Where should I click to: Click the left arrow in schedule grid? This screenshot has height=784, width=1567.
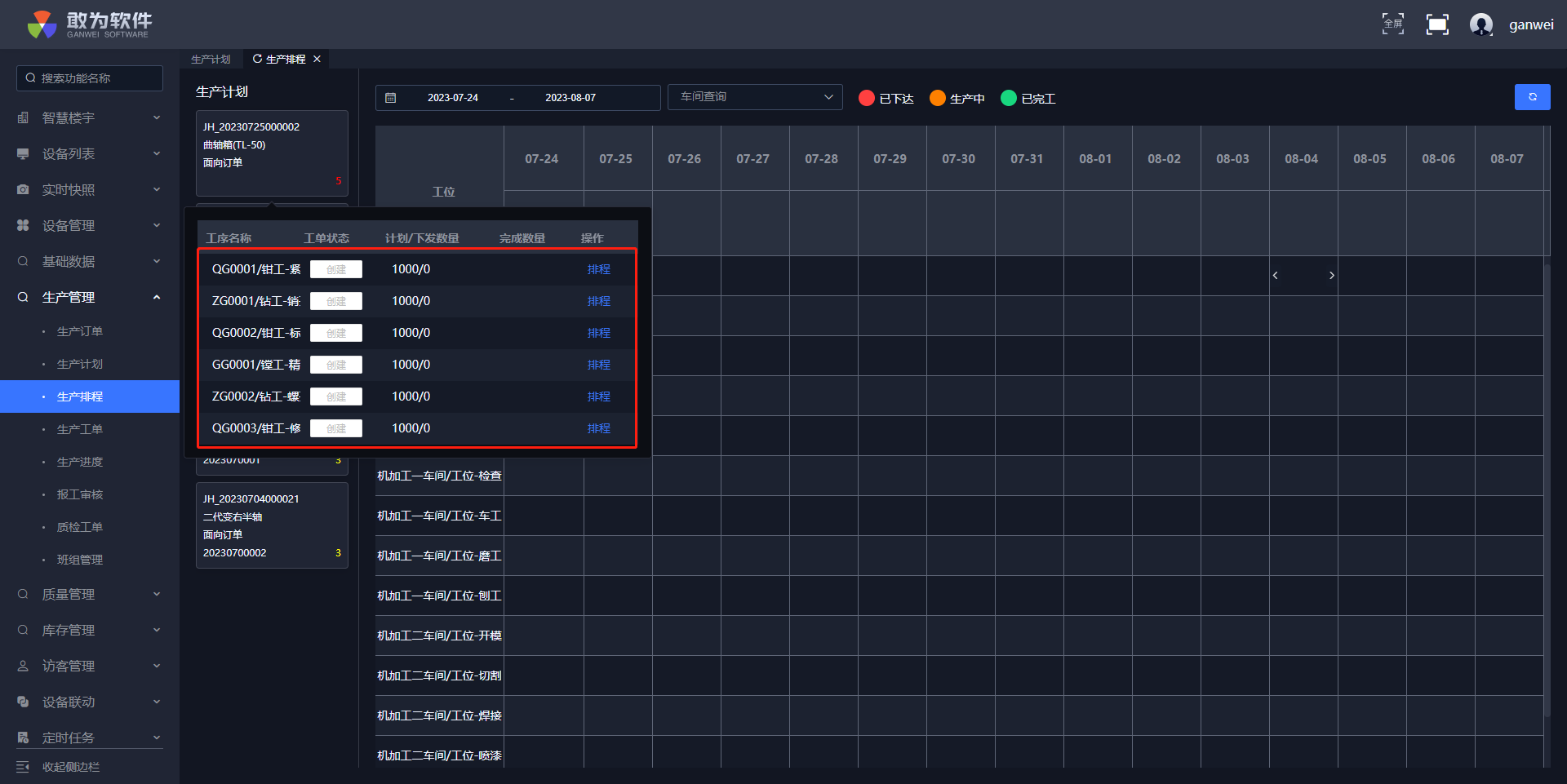1275,276
